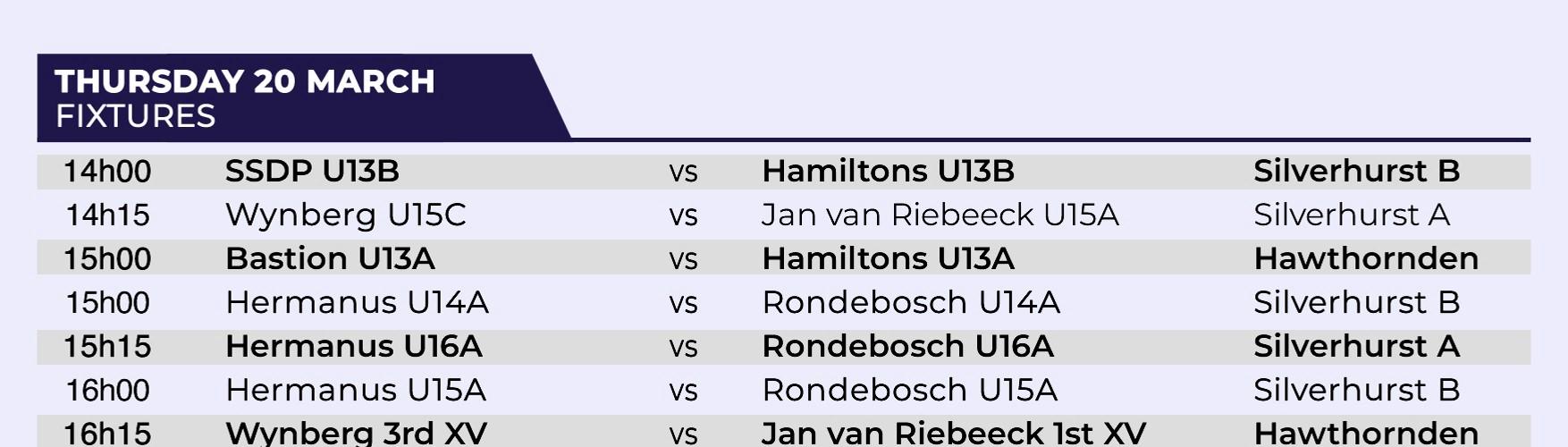Click Silverhurst A venue for Wynberg U15C
The width and height of the screenshot is (1568, 447).
click(1352, 215)
